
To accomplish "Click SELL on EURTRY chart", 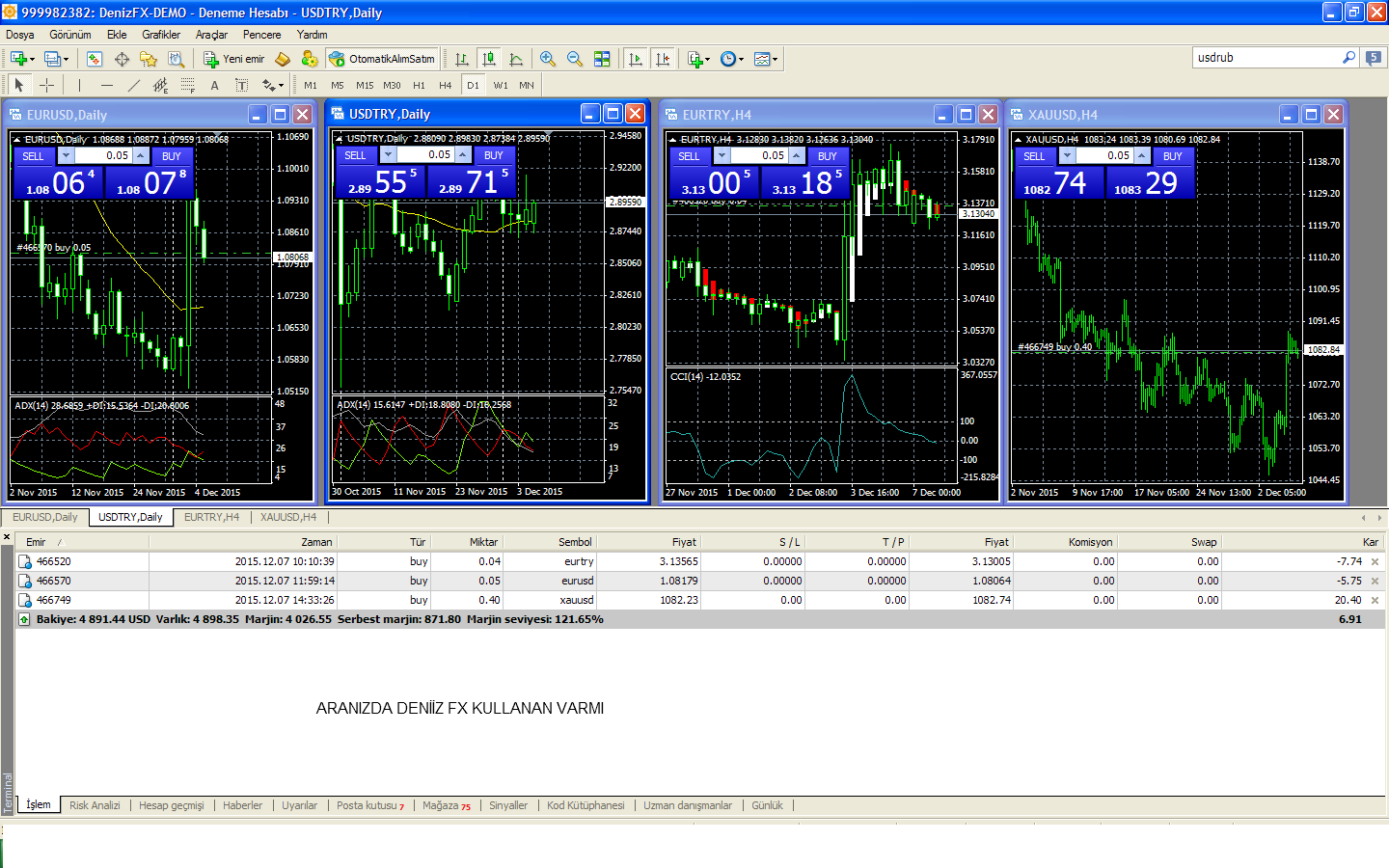I will pos(689,156).
